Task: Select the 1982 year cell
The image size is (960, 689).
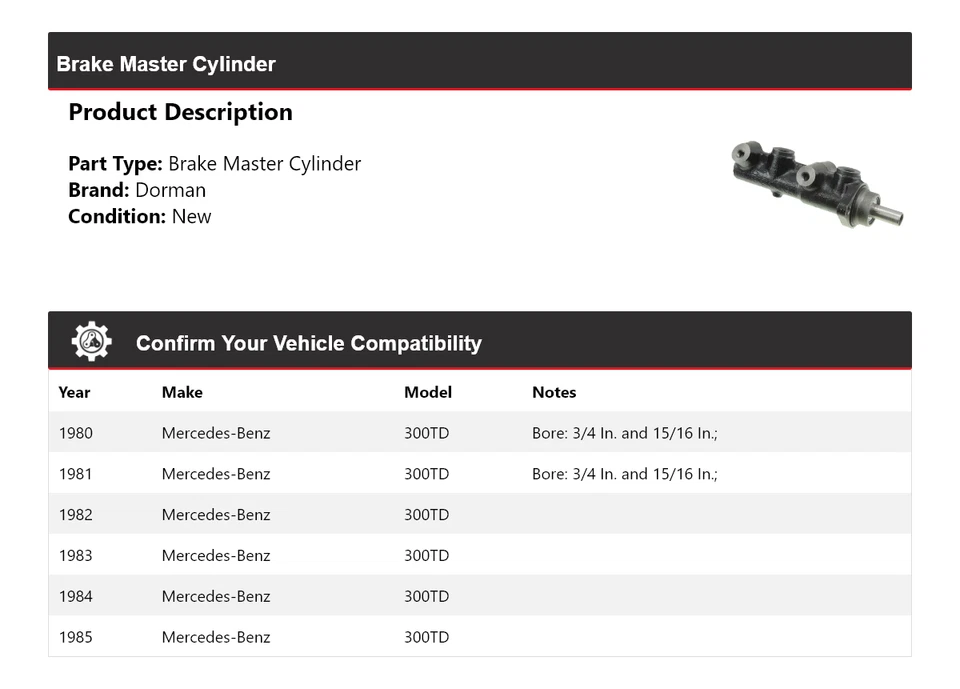Action: pos(75,515)
